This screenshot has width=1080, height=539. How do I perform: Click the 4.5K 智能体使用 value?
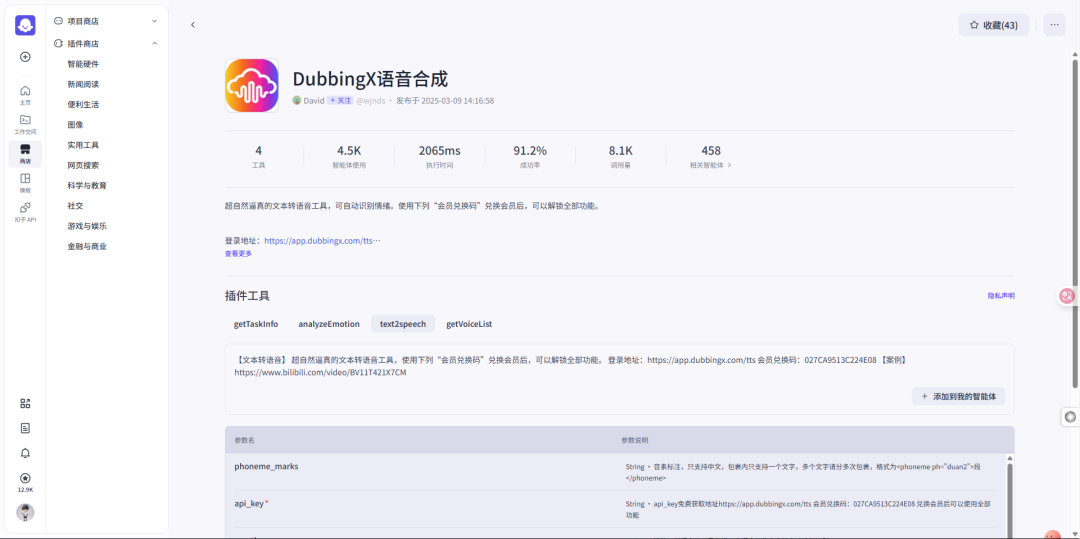(x=349, y=151)
